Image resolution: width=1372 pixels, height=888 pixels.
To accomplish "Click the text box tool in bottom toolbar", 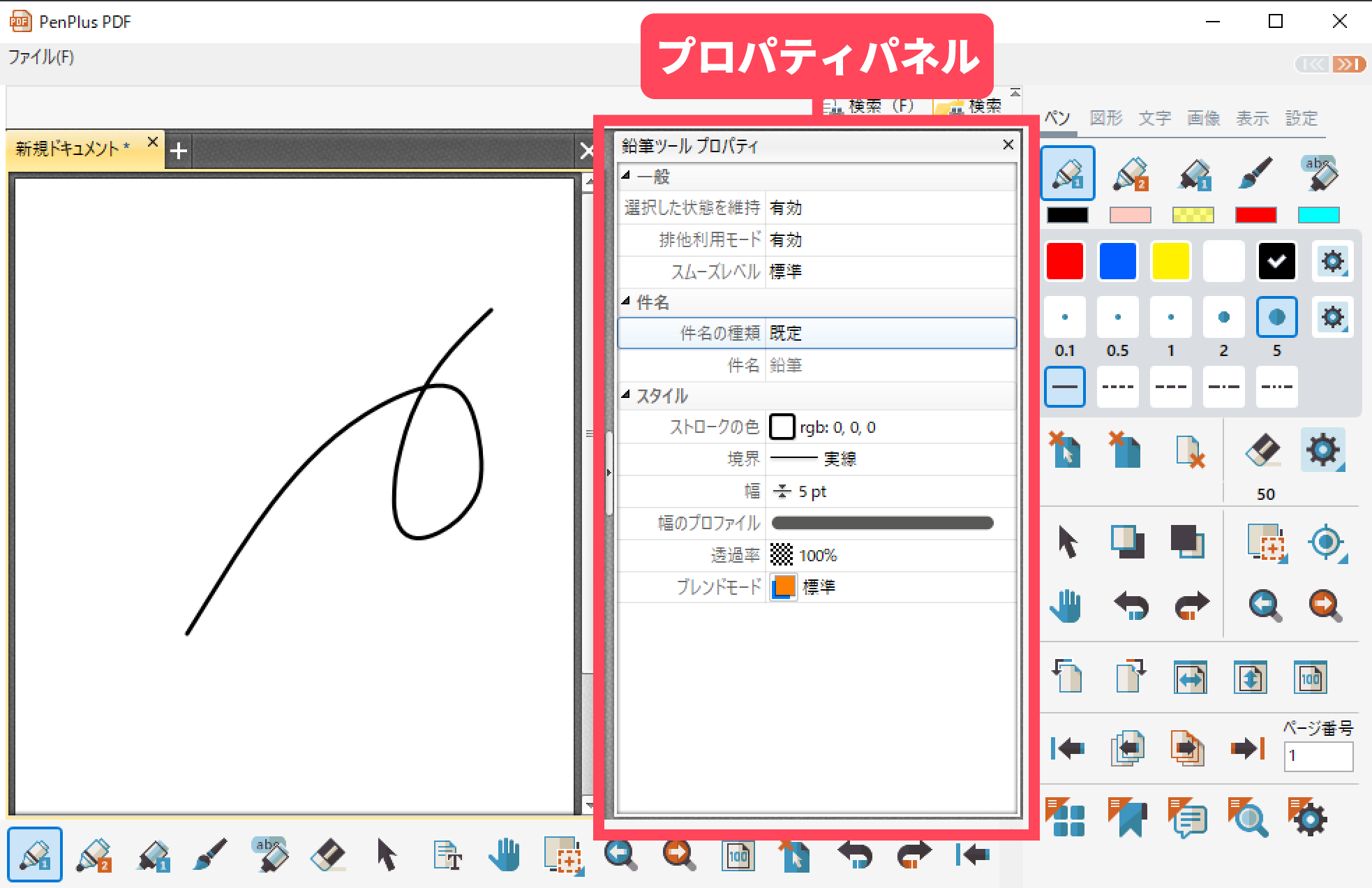I will point(447,854).
